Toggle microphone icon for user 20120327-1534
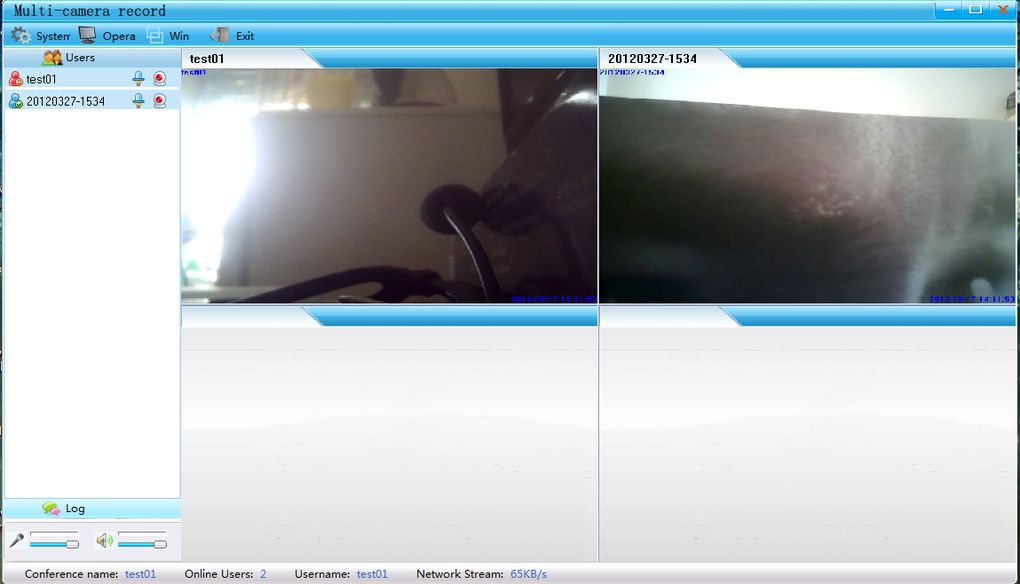This screenshot has width=1020, height=584. coord(138,101)
